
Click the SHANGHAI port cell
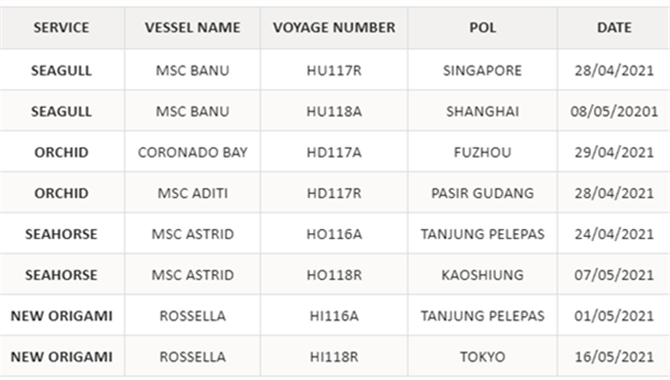482,111
